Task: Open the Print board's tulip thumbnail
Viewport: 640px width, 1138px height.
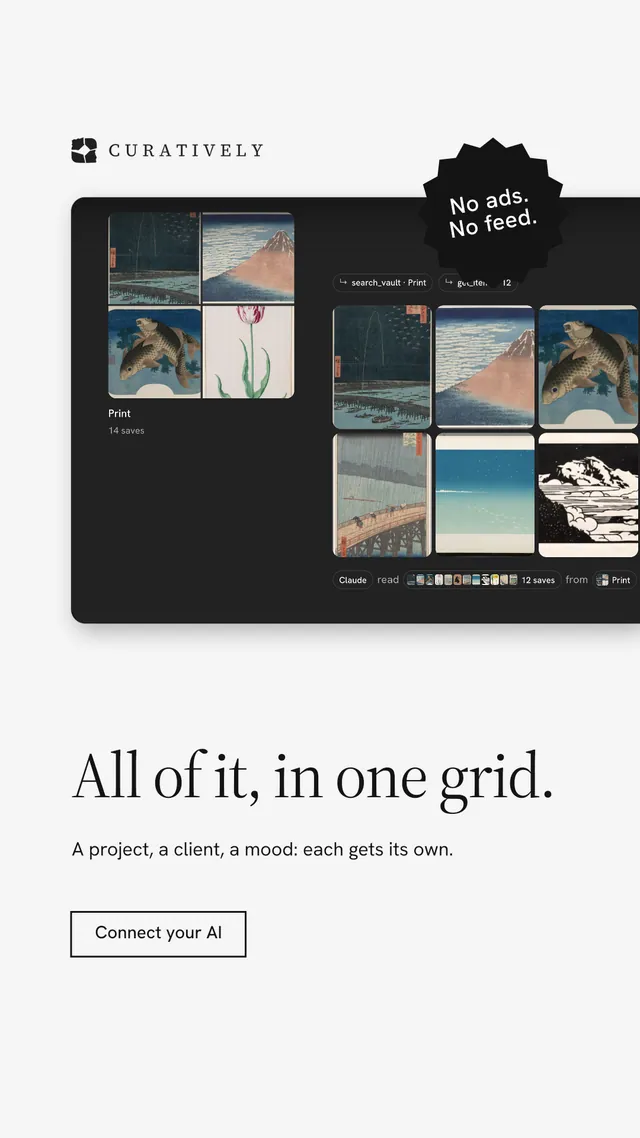Action: click(x=248, y=352)
